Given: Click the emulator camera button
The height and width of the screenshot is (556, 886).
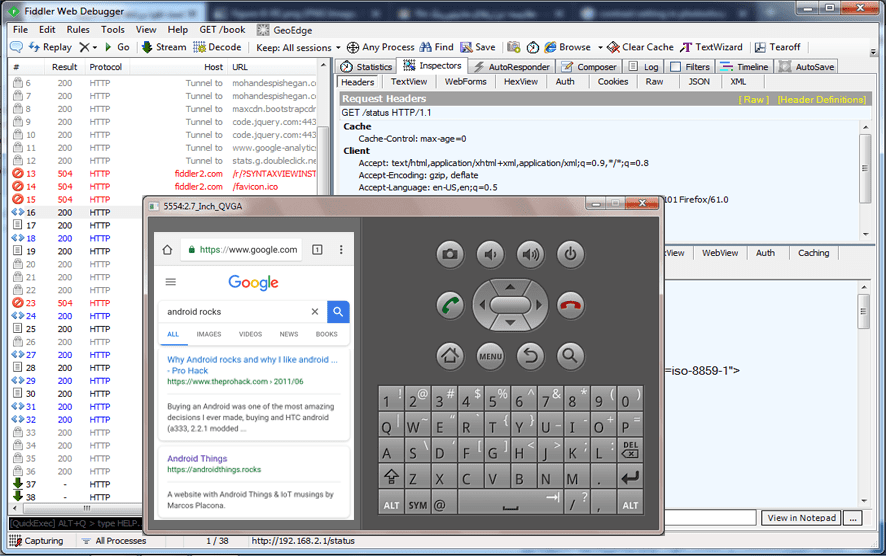Looking at the screenshot, I should (450, 254).
